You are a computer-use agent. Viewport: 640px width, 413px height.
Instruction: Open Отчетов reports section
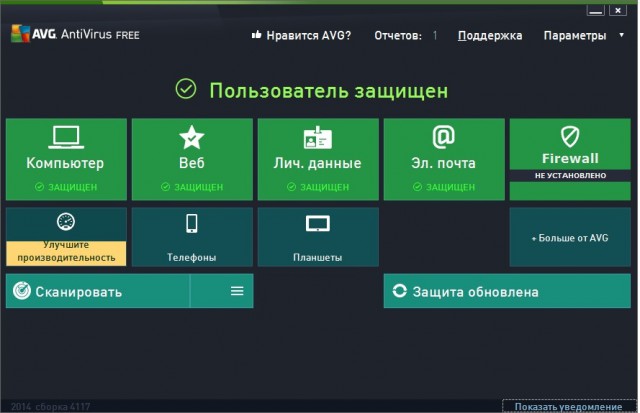coord(398,36)
